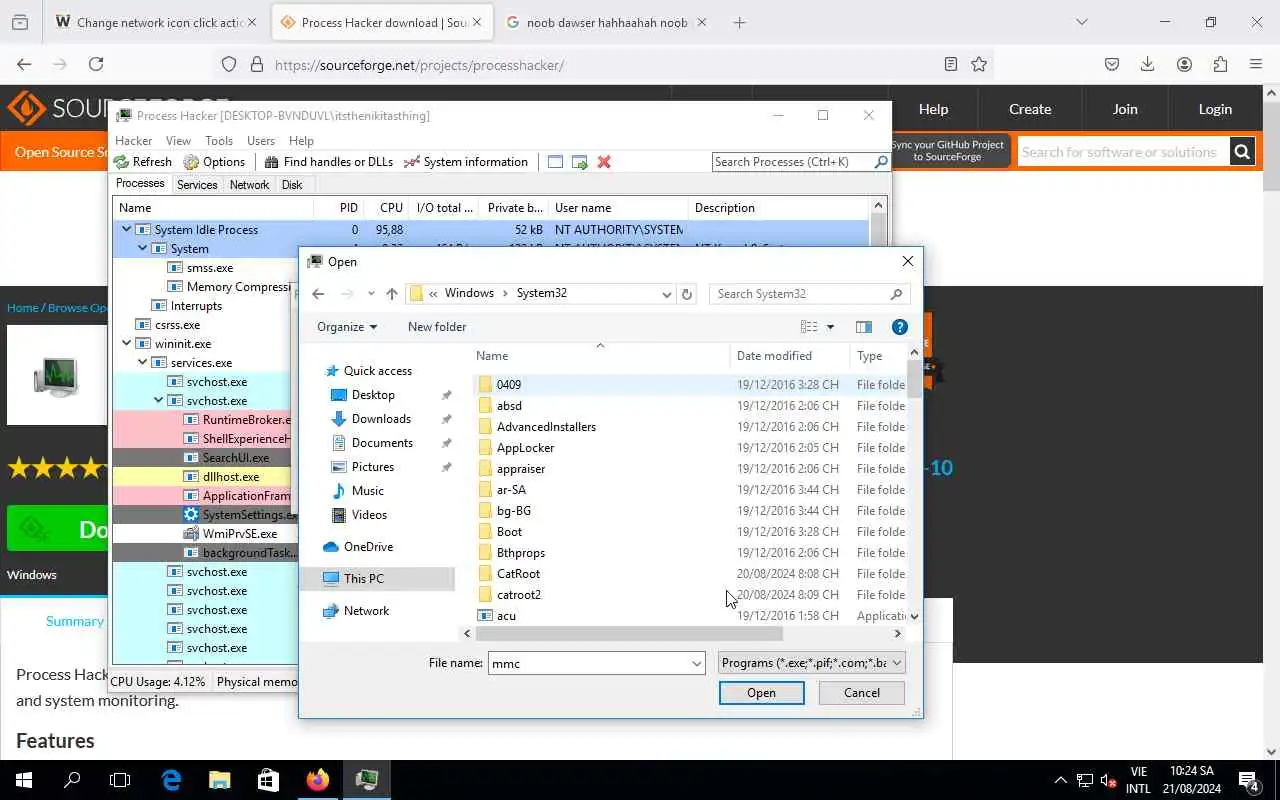Click the red X terminate icon

[x=604, y=162]
